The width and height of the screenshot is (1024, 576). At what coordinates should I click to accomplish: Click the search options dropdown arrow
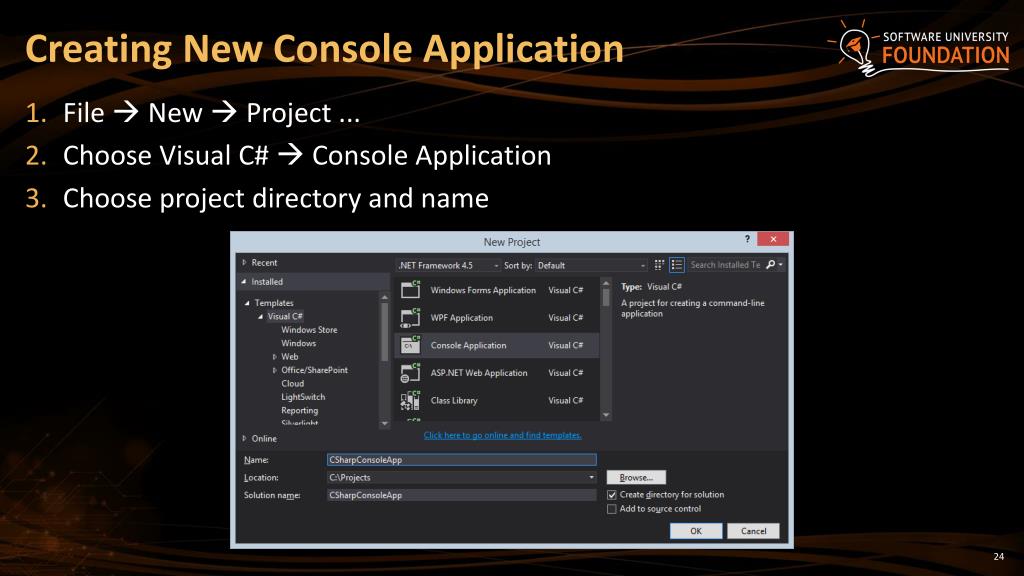point(780,264)
